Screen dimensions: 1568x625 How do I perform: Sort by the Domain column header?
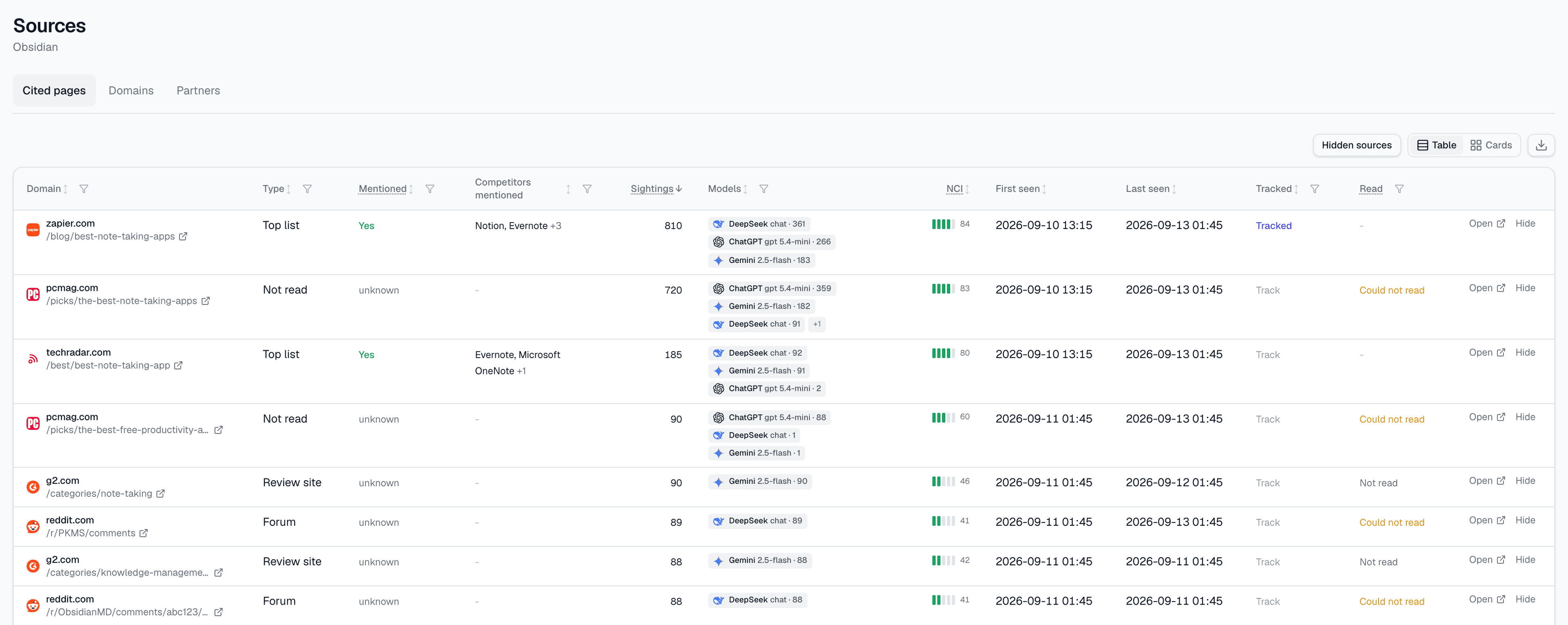coord(47,189)
